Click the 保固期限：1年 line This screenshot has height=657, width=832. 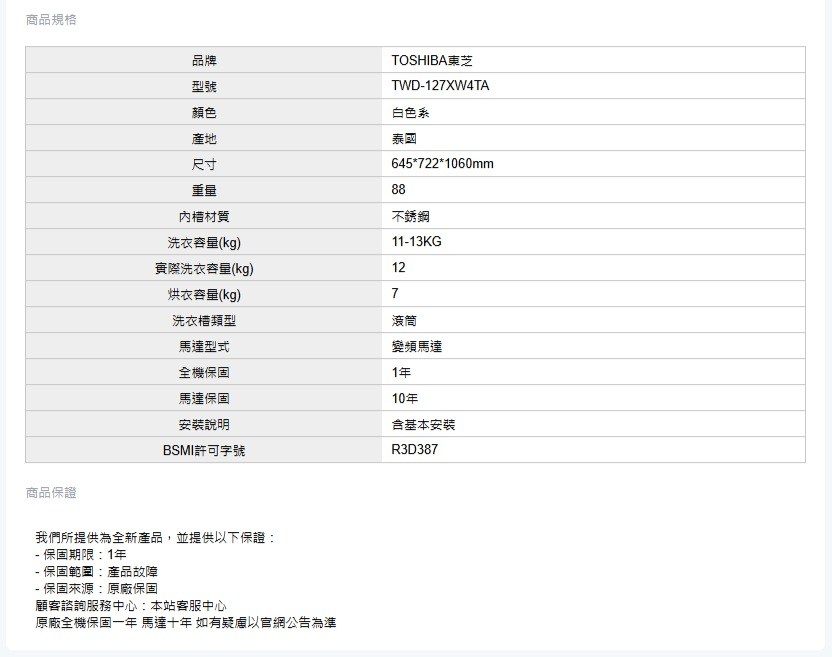(81, 555)
